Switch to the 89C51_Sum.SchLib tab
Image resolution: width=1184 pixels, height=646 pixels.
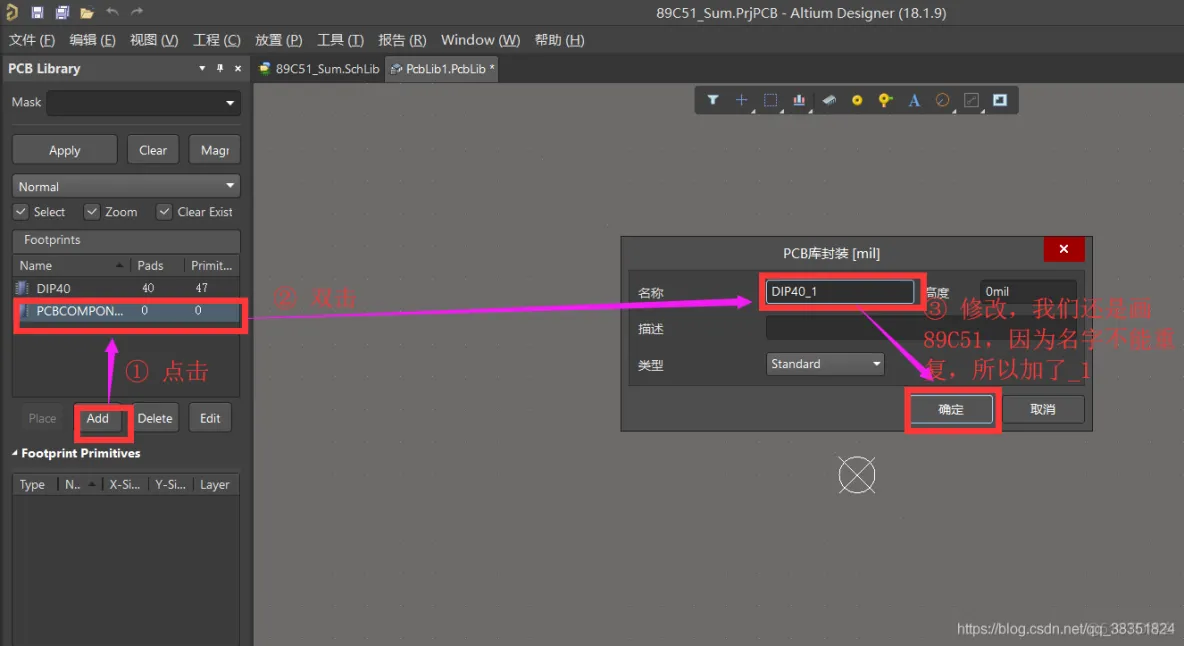319,69
